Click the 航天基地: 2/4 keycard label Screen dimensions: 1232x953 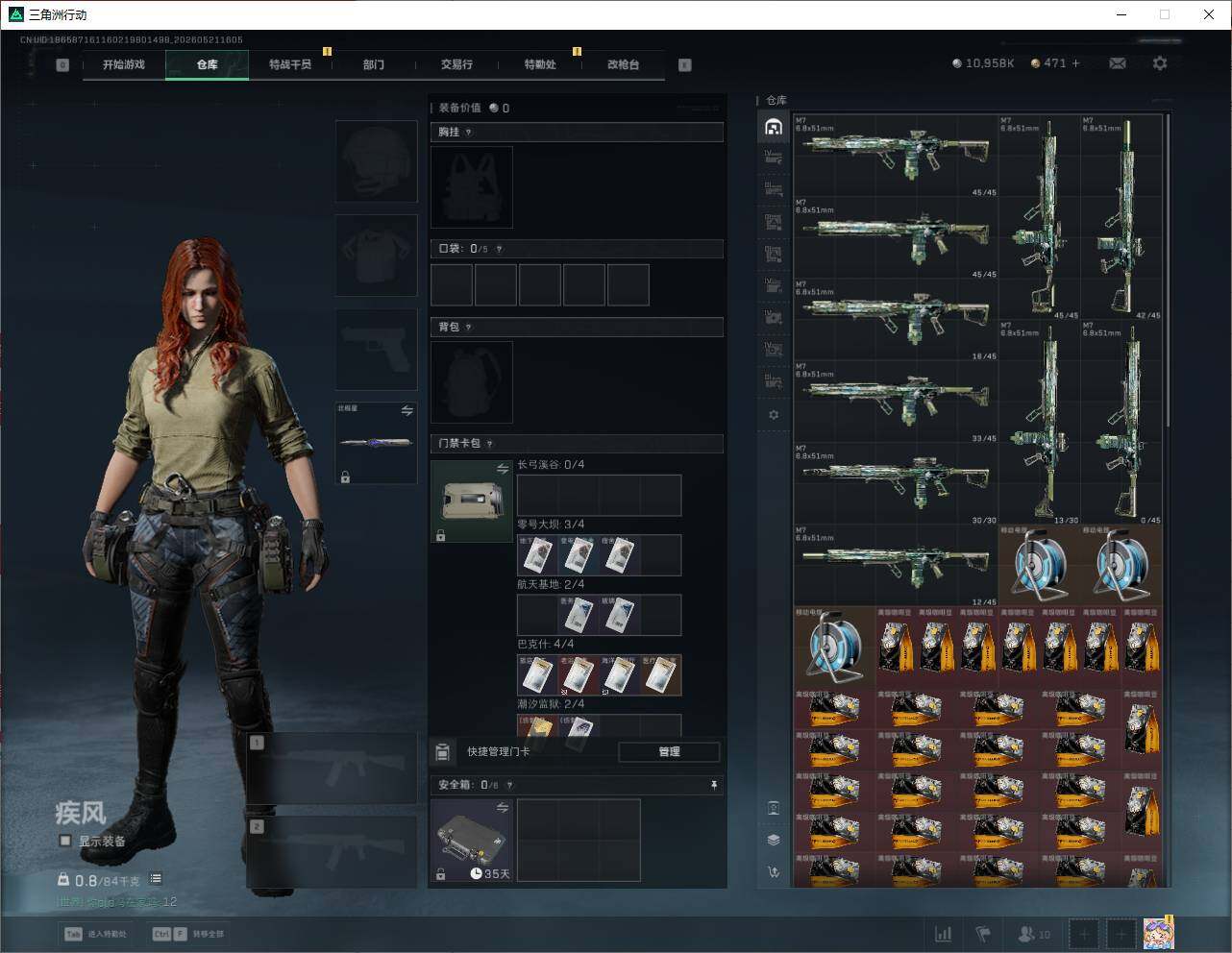pyautogui.click(x=551, y=584)
